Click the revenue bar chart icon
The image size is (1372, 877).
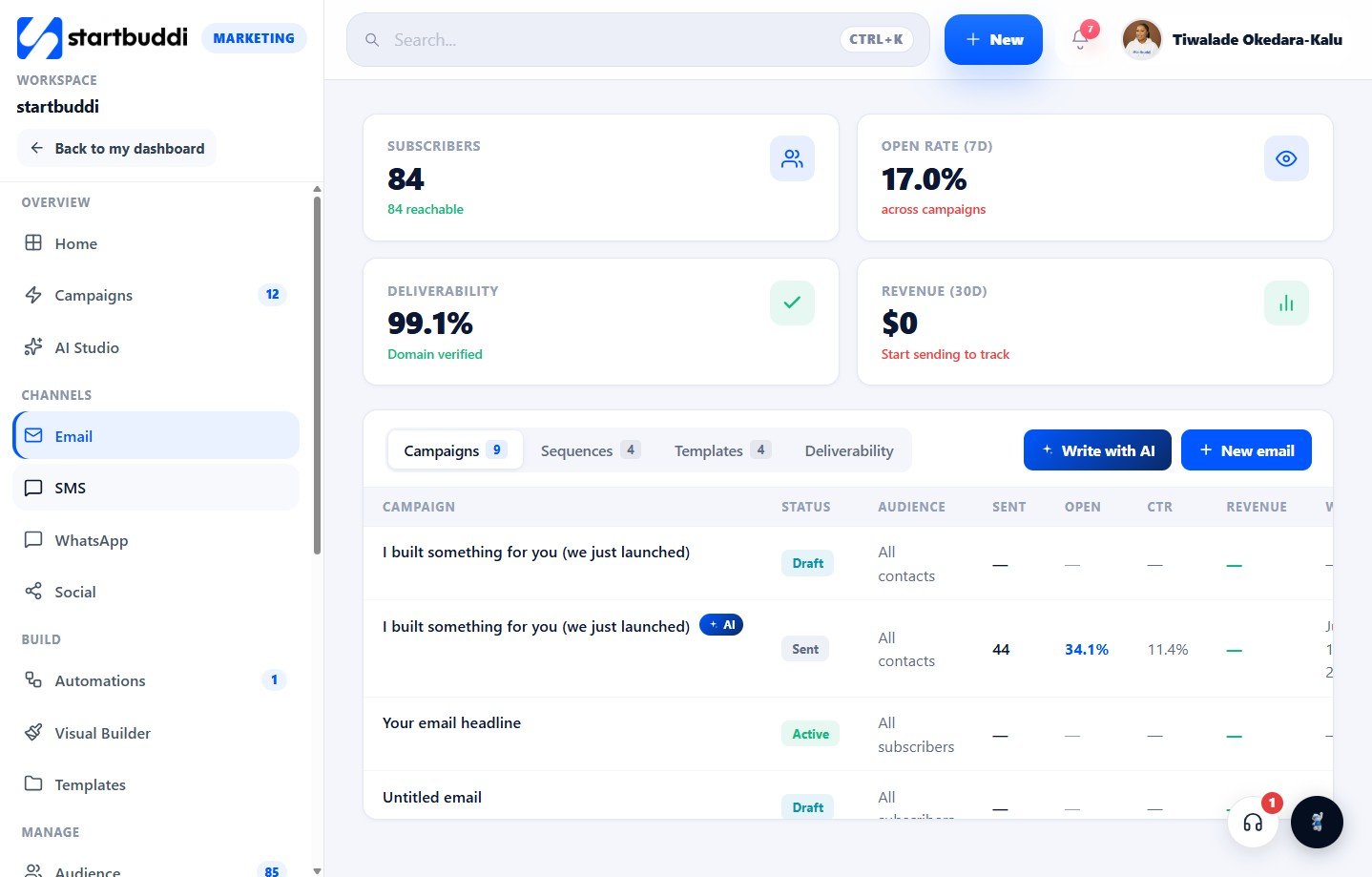pyautogui.click(x=1286, y=303)
